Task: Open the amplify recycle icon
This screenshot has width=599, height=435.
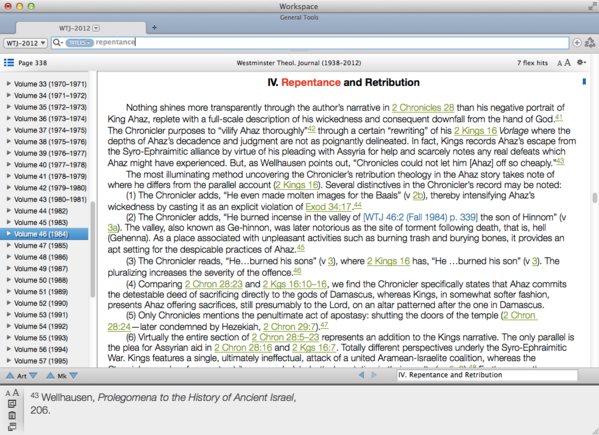Action: pyautogui.click(x=590, y=42)
